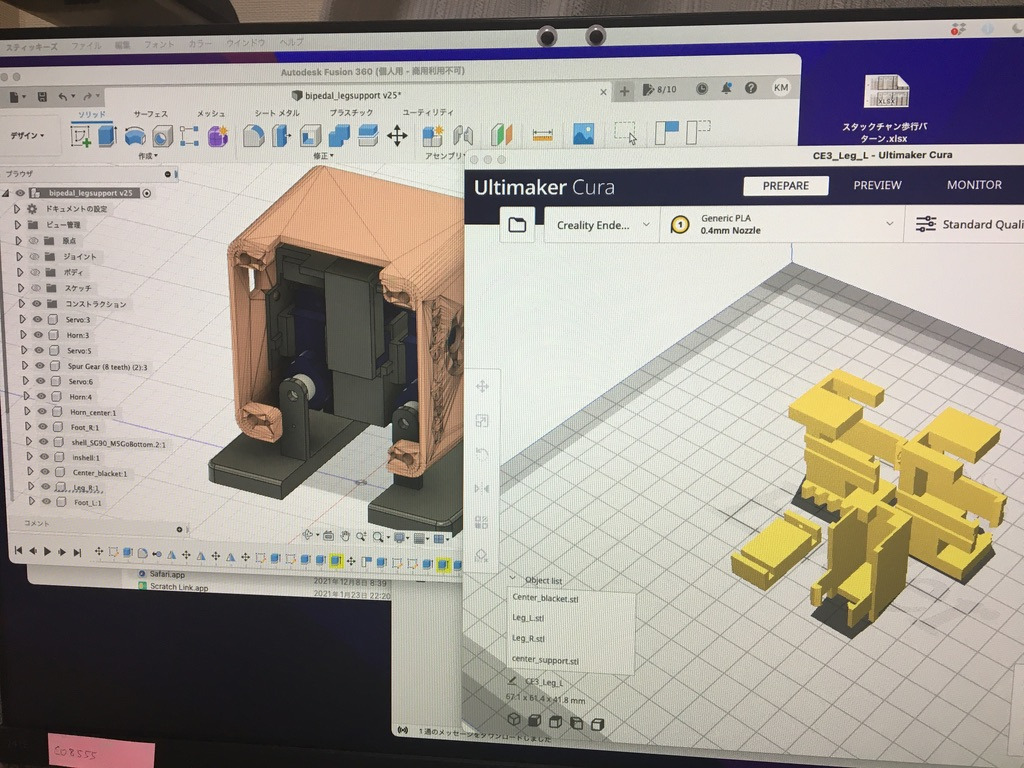Open the シート メタル tab in Fusion
Screen dimensions: 1024x768
click(277, 113)
